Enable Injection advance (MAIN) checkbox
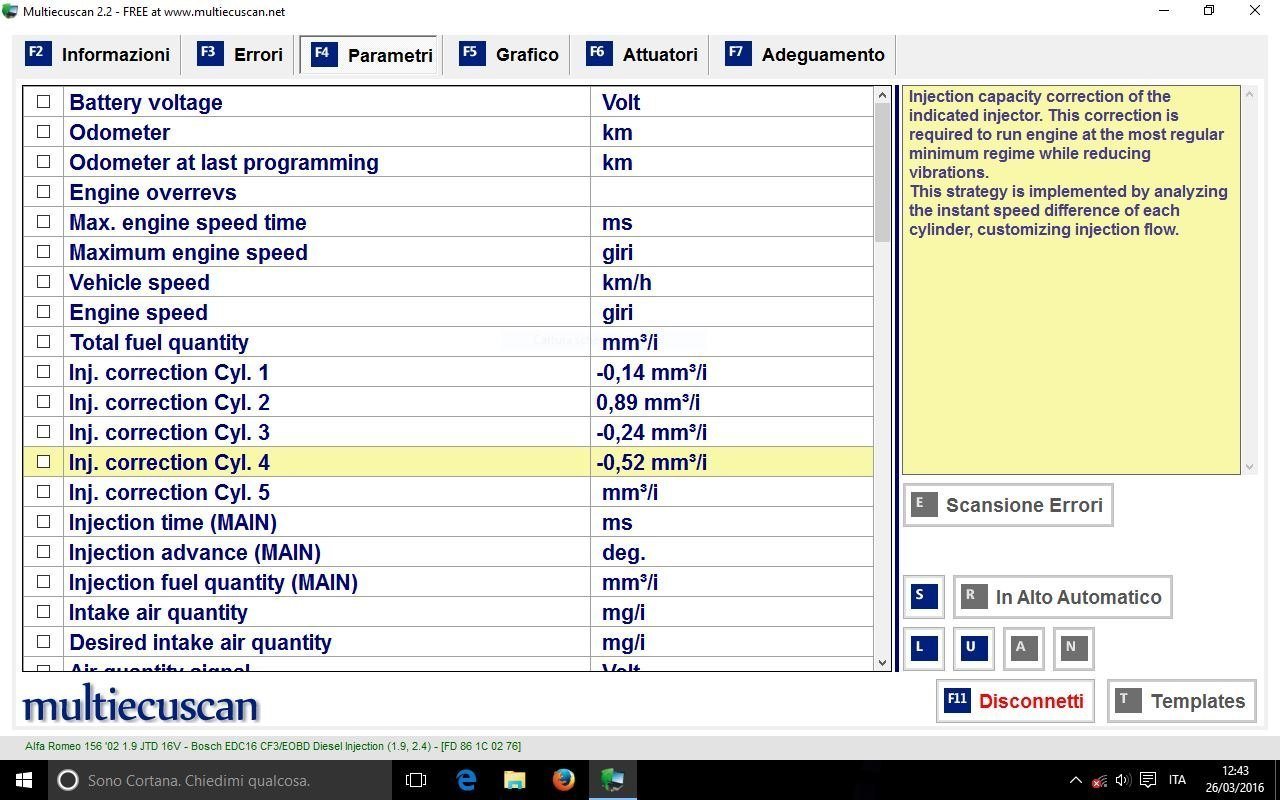 coord(43,551)
